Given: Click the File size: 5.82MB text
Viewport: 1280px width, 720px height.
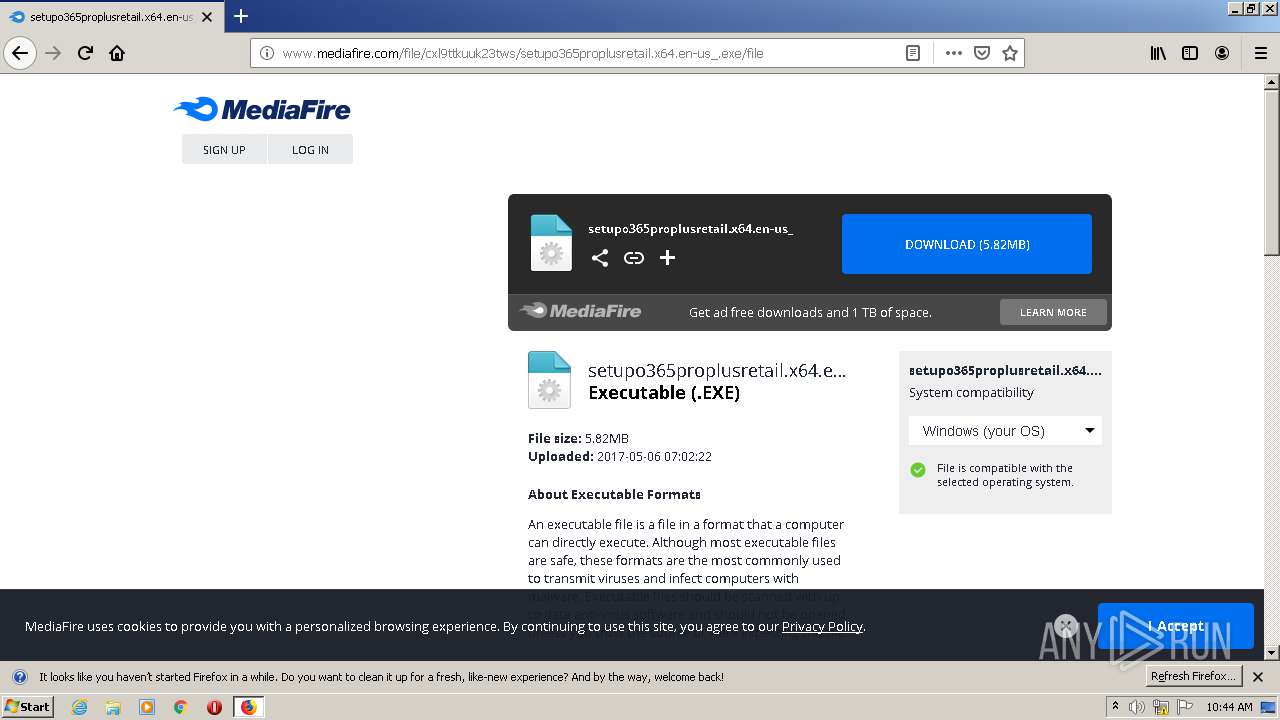Looking at the screenshot, I should [x=578, y=438].
